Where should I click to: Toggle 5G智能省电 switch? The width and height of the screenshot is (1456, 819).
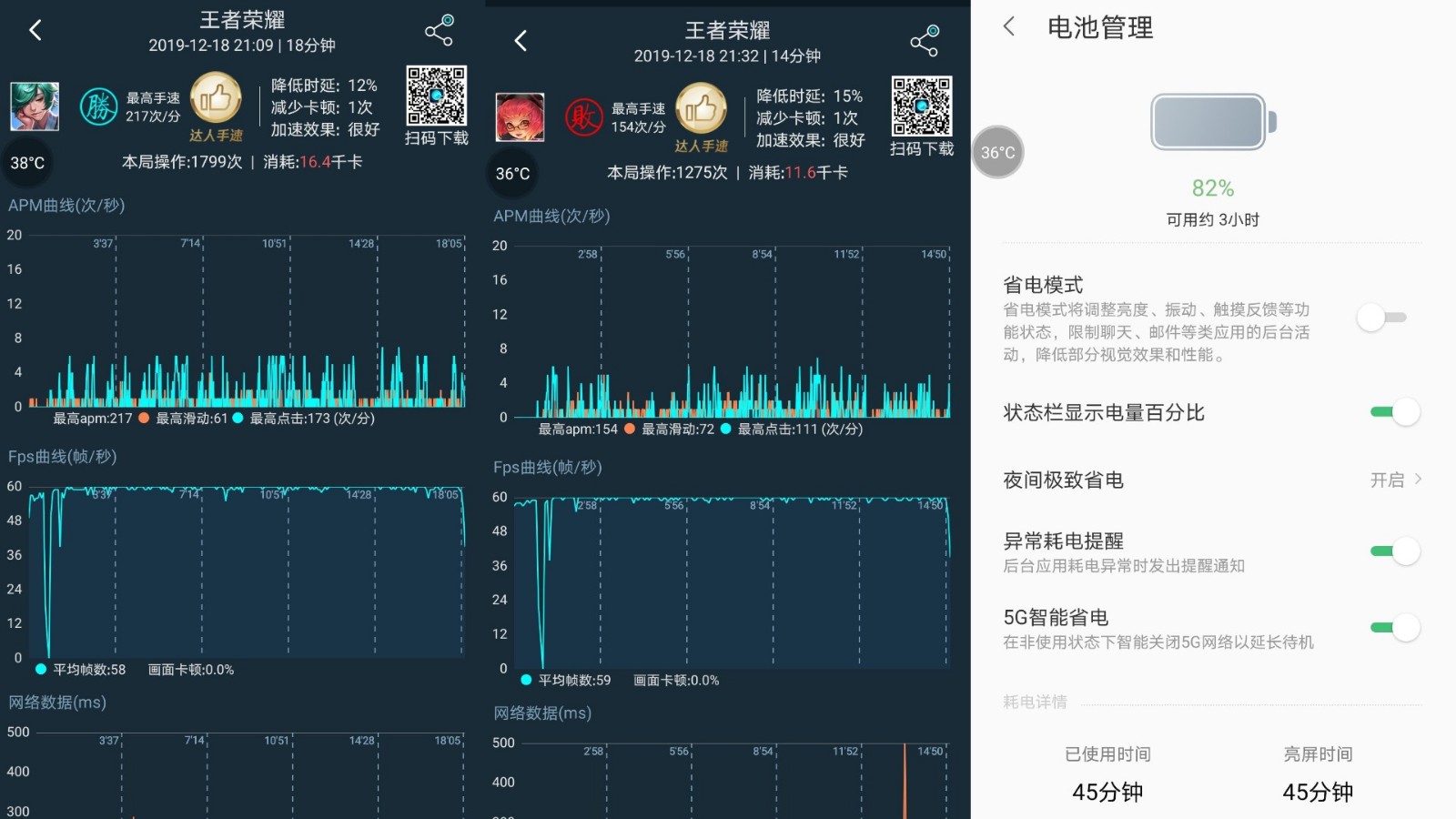click(x=1395, y=628)
